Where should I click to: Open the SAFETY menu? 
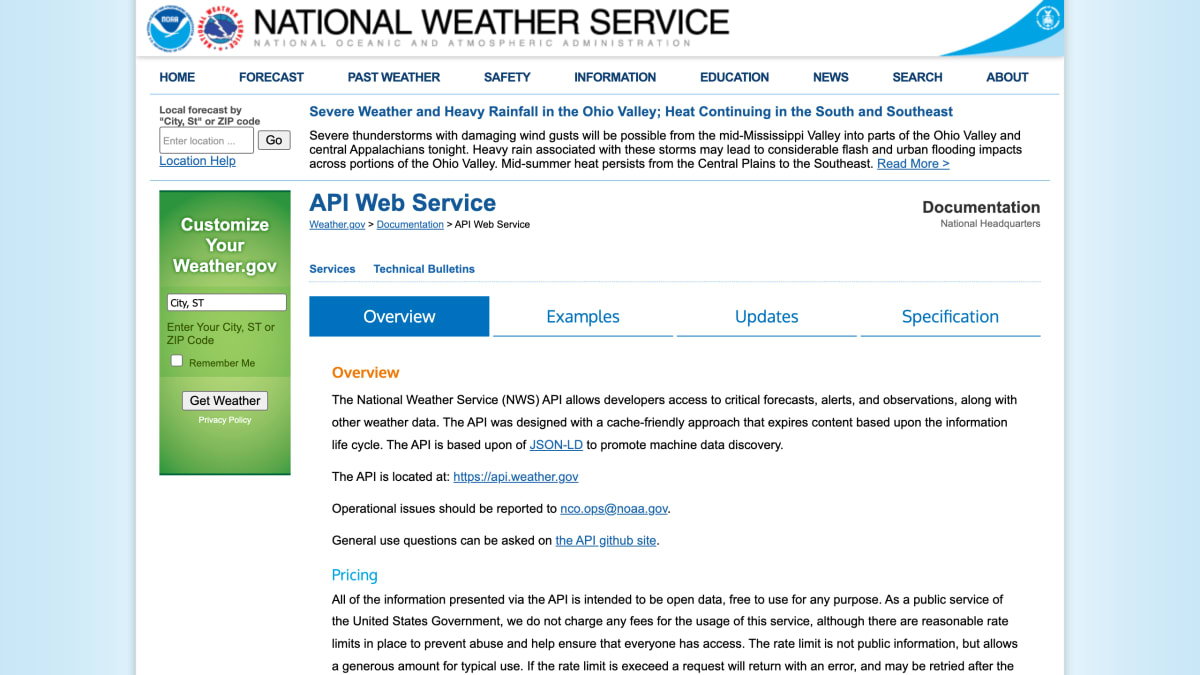pyautogui.click(x=507, y=77)
